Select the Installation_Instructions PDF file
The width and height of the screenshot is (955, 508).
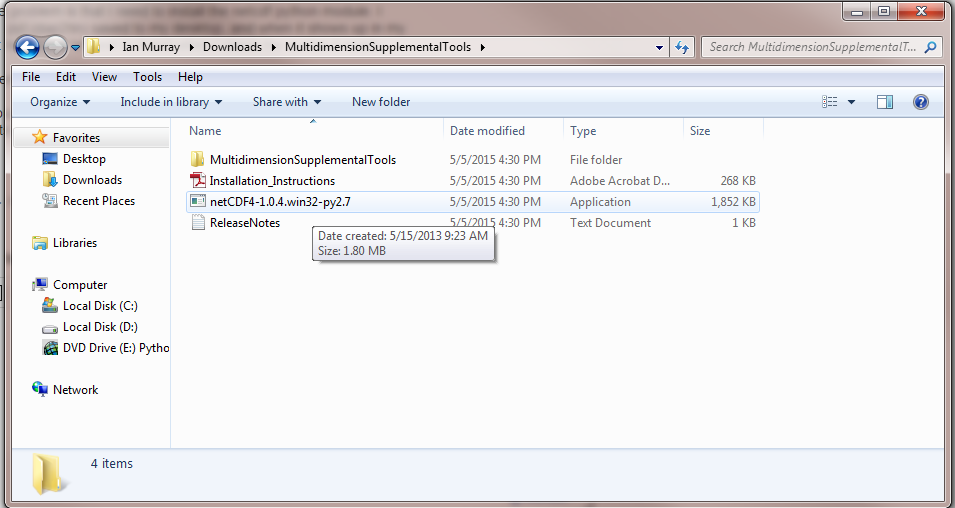473,181
